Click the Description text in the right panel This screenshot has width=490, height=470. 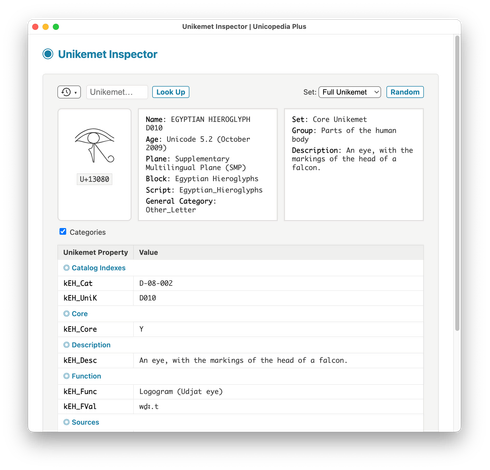pyautogui.click(x=353, y=159)
